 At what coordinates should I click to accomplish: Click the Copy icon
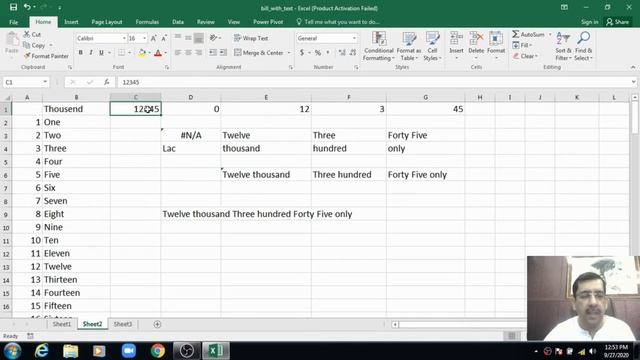[27, 45]
